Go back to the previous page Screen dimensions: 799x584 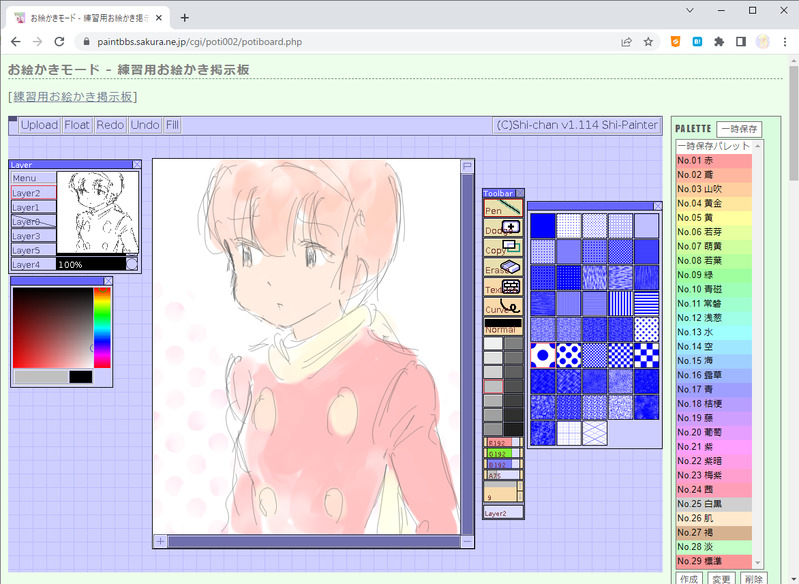[16, 42]
